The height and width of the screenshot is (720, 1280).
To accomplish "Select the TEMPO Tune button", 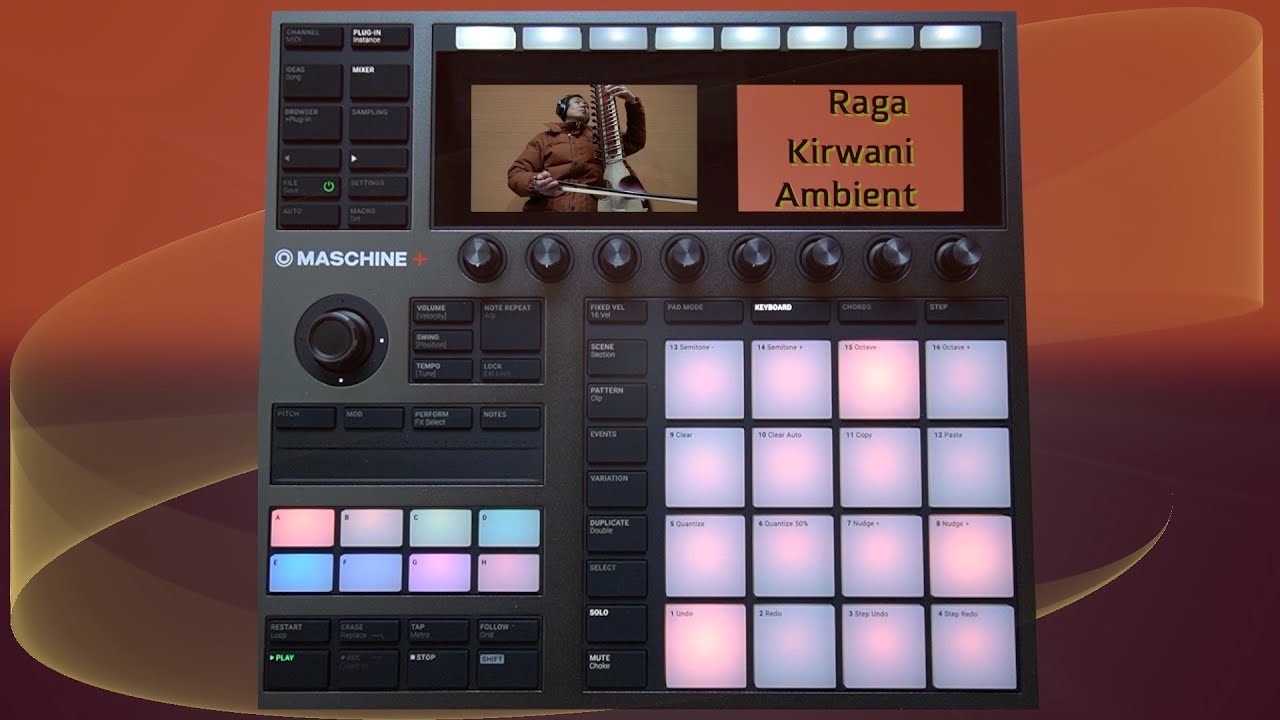I will tap(442, 370).
